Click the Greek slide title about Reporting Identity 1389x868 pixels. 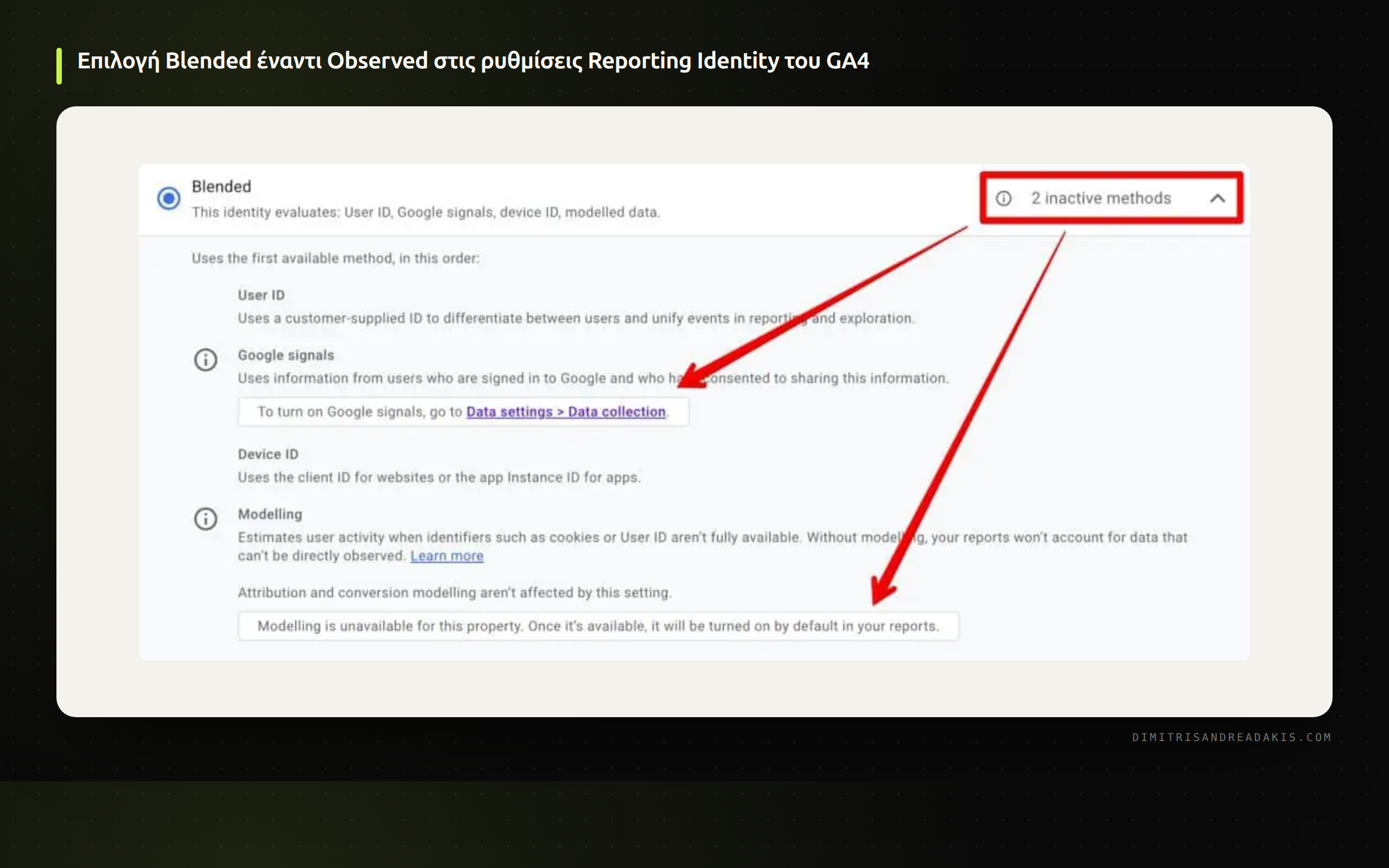click(473, 61)
